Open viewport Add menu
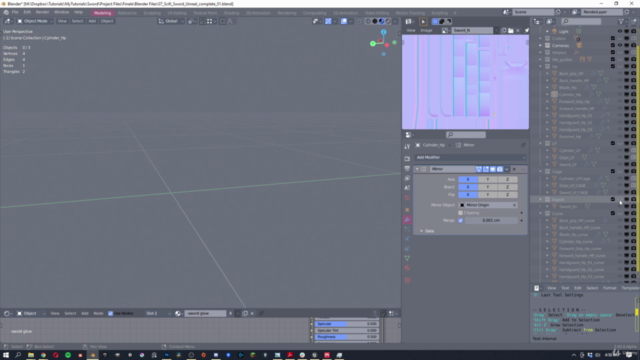Screen dimensions: 640x360 pyautogui.click(x=92, y=21)
